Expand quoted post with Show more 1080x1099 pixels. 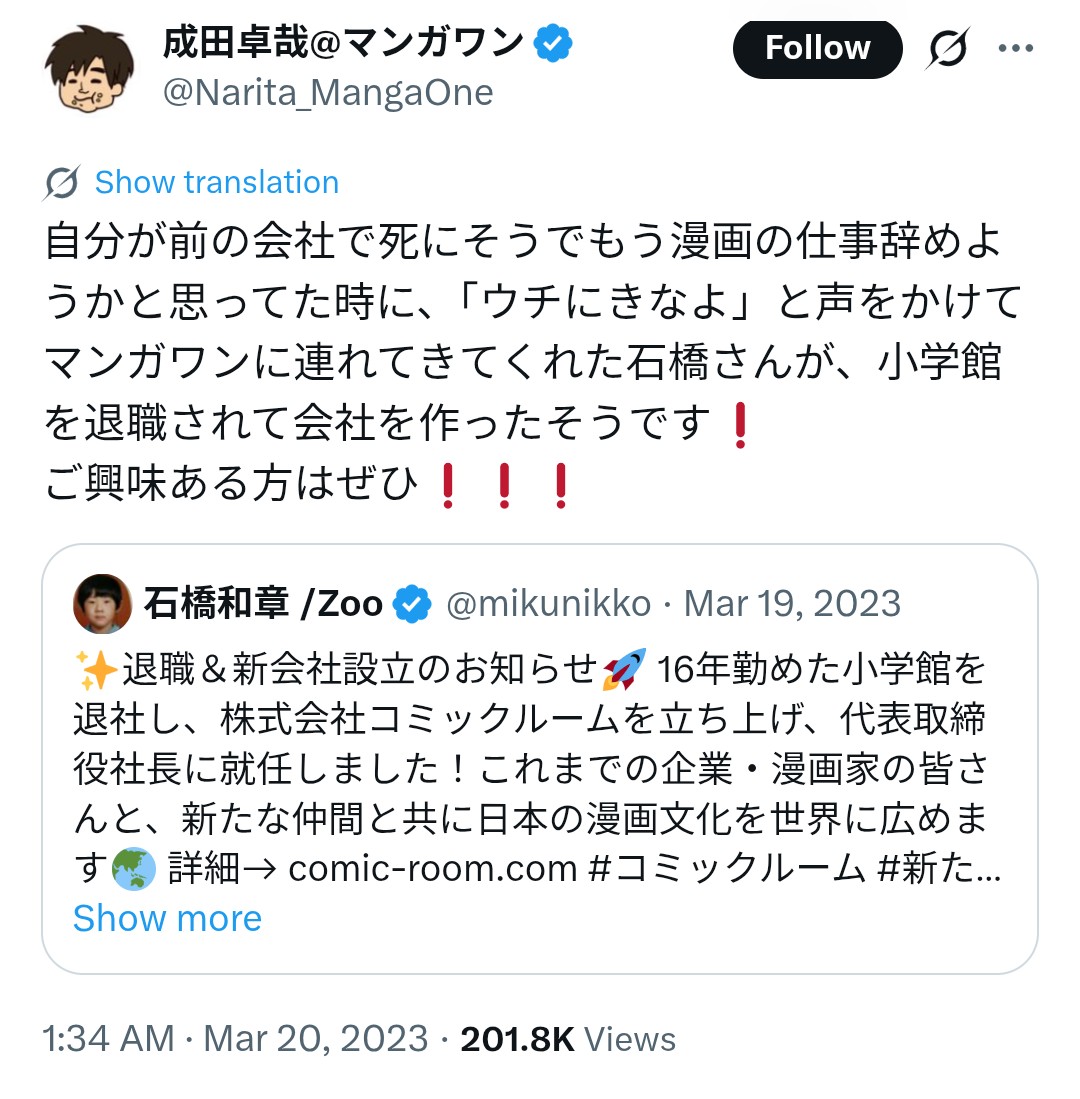pyautogui.click(x=167, y=918)
